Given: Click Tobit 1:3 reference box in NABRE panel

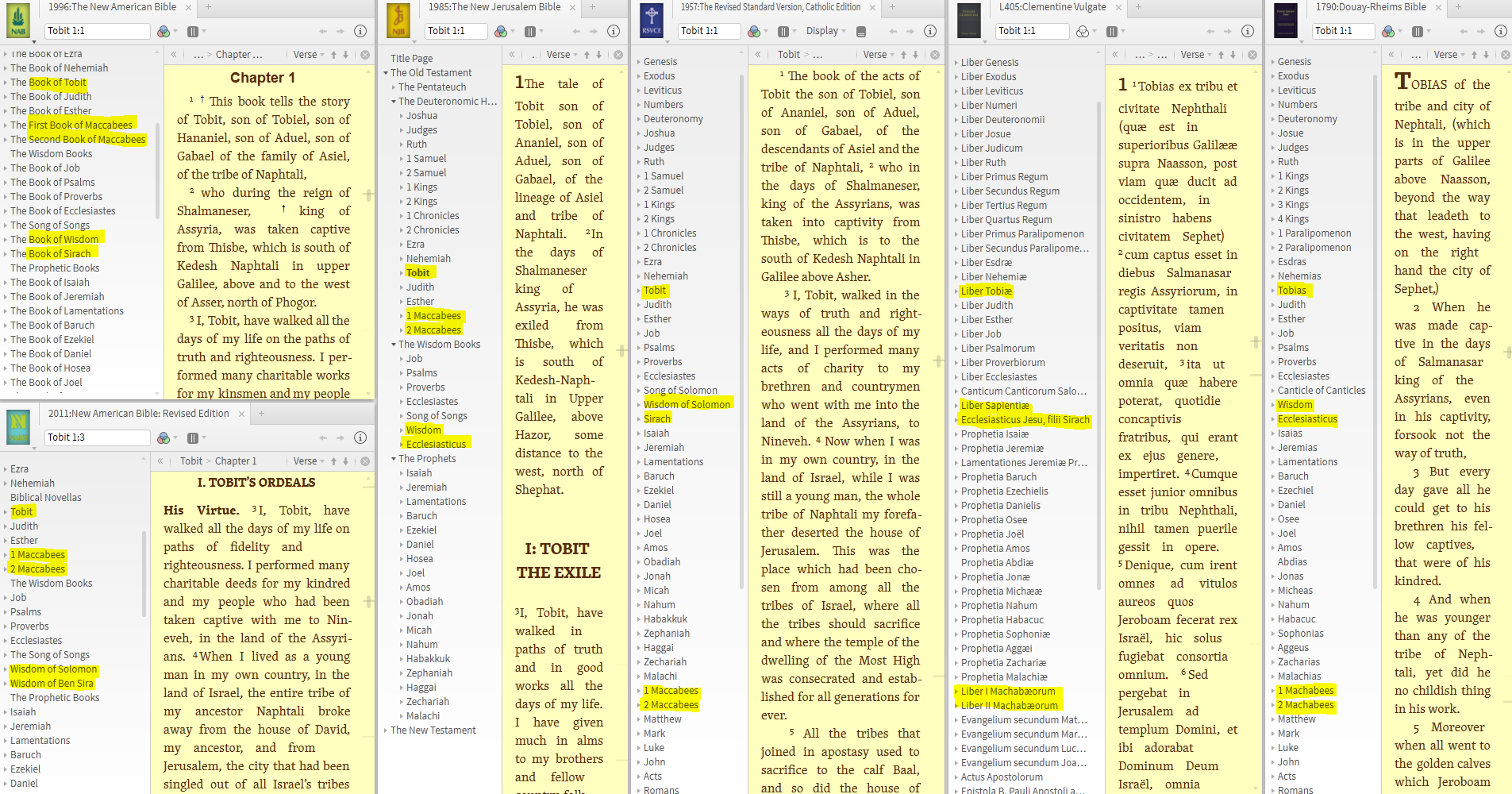Looking at the screenshot, I should [97, 437].
